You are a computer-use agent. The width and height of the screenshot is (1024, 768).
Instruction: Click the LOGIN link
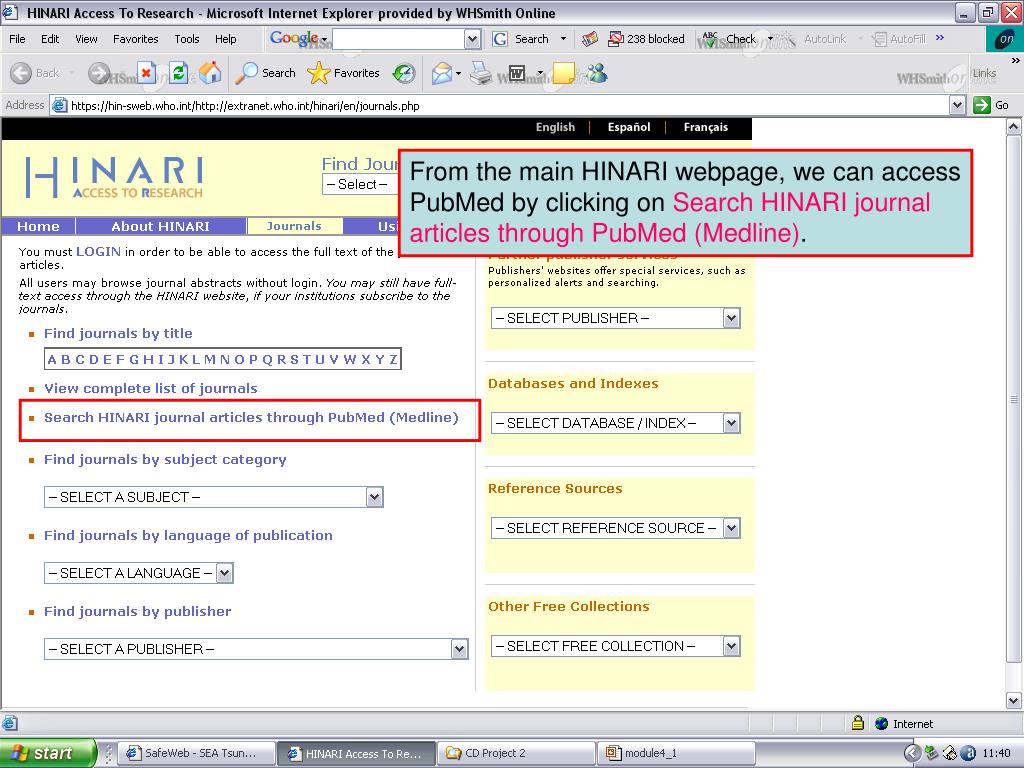click(x=98, y=251)
